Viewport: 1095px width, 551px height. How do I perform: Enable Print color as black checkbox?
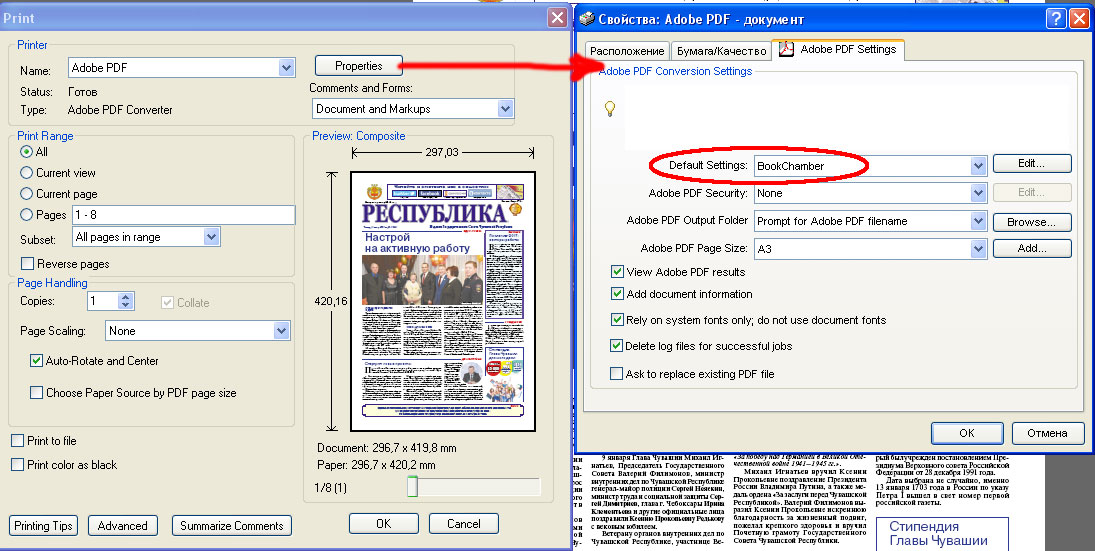point(17,464)
